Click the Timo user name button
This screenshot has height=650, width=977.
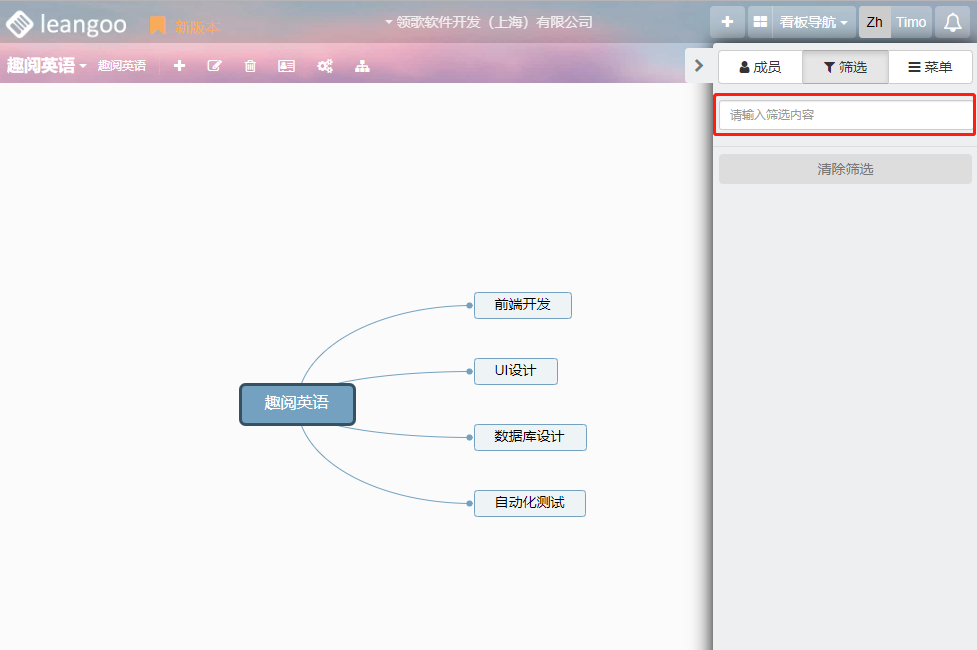click(911, 22)
